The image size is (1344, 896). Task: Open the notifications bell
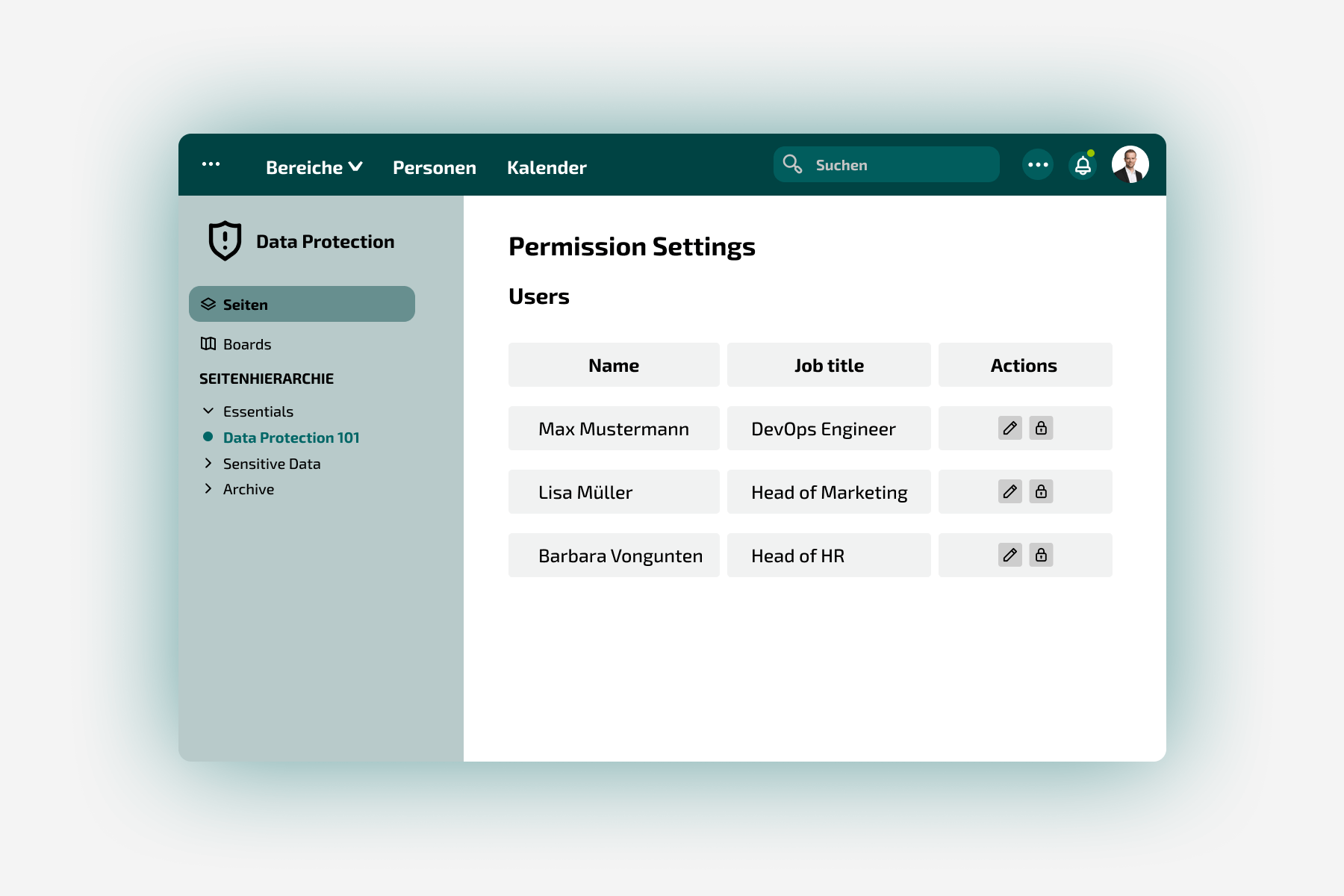(1083, 165)
